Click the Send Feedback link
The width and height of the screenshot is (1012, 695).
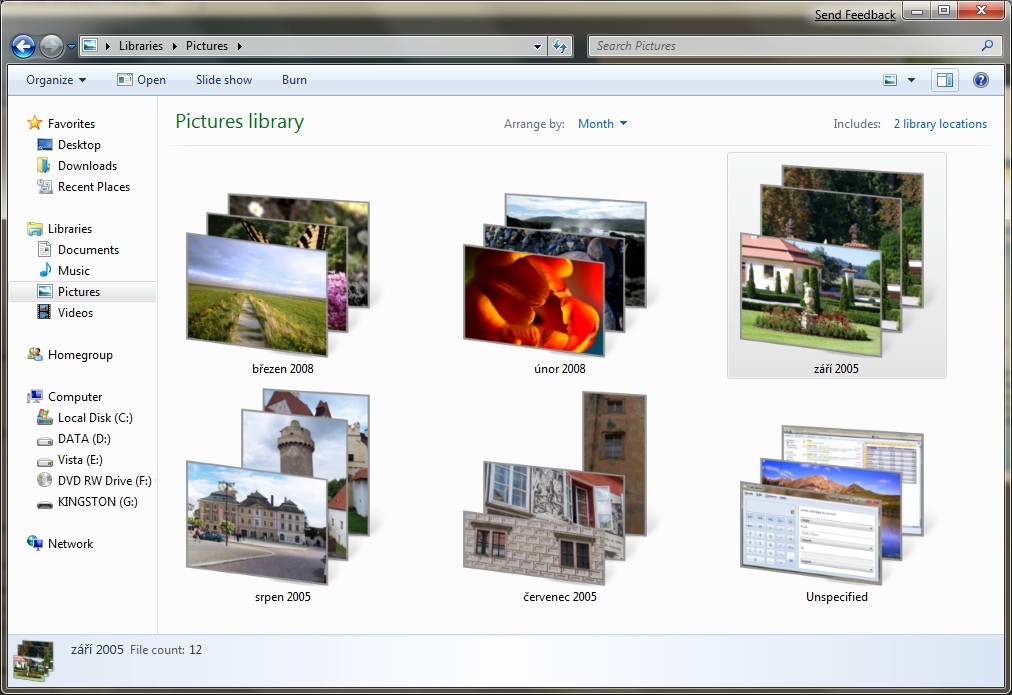(855, 14)
